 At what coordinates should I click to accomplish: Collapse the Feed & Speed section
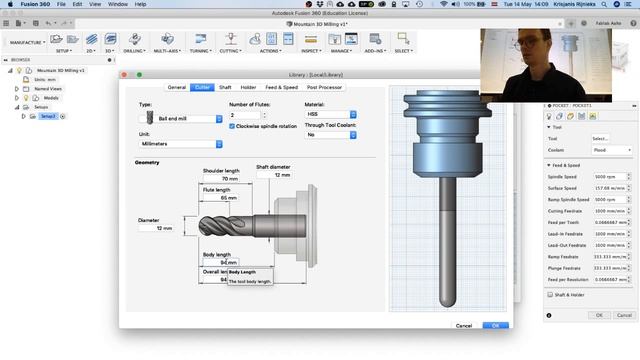tap(549, 165)
